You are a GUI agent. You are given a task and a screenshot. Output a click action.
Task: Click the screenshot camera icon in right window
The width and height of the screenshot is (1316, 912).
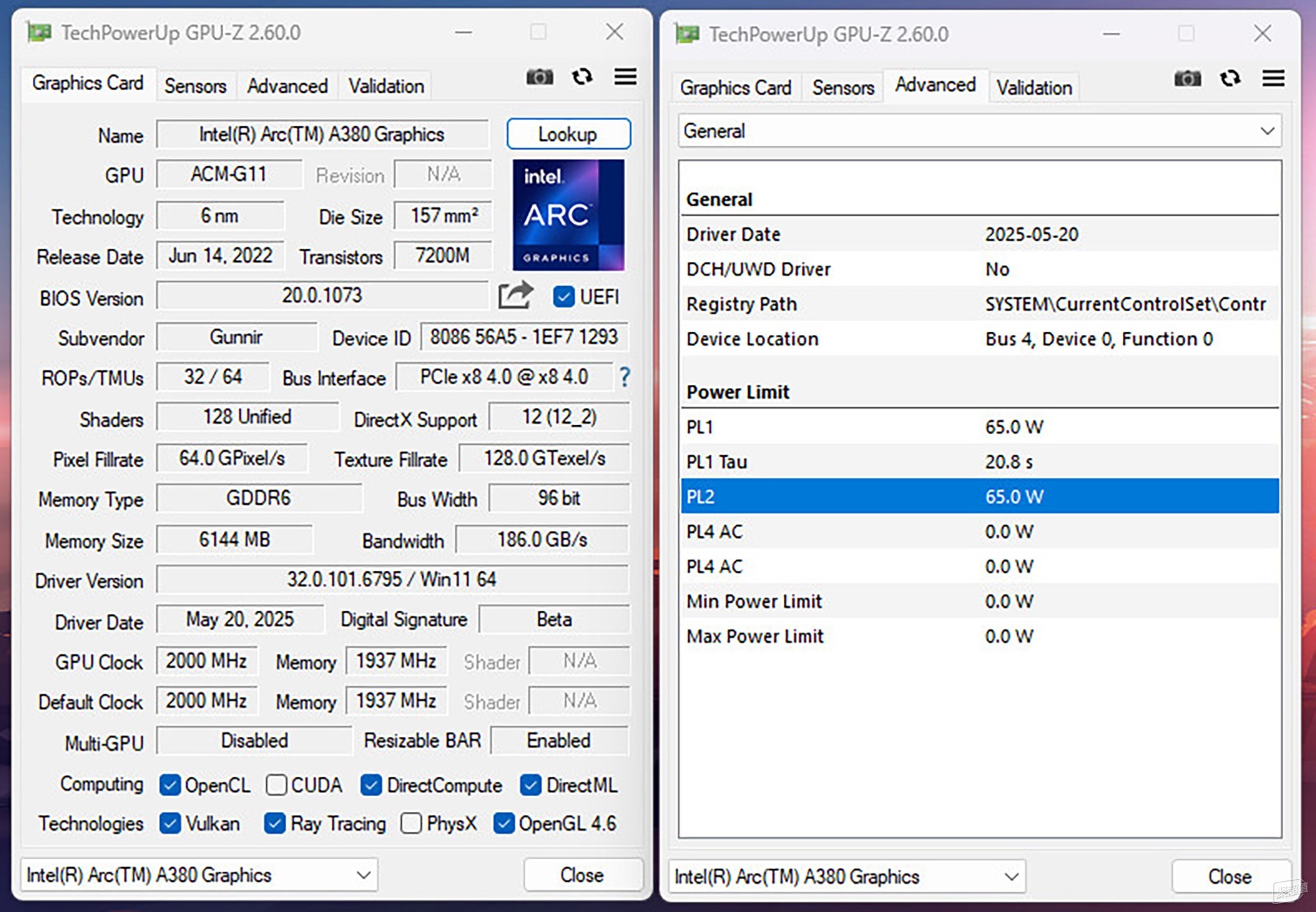1188,79
